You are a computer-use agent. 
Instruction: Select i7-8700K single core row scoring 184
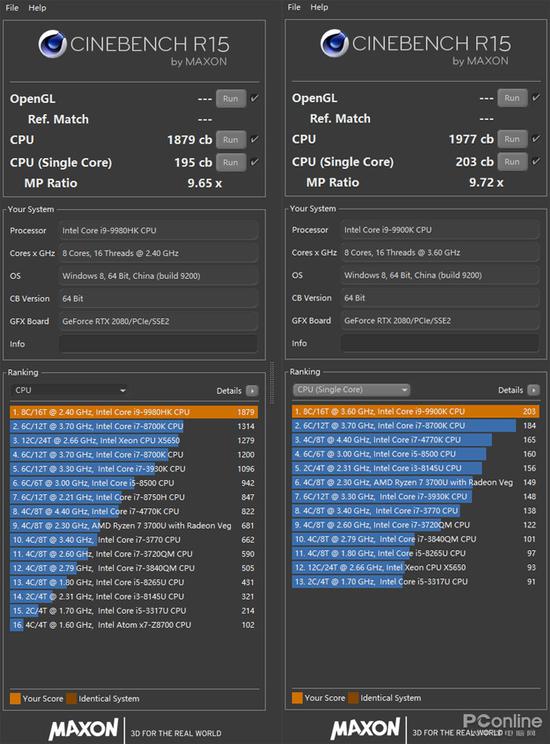pos(416,426)
